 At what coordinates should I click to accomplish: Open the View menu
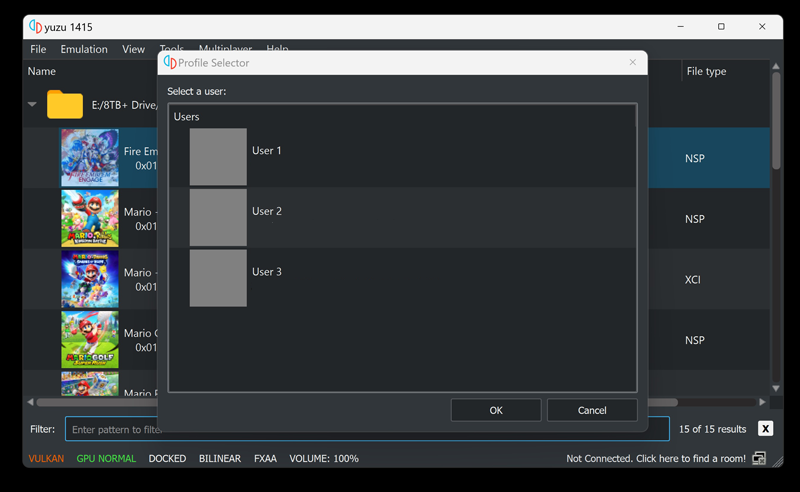point(133,49)
